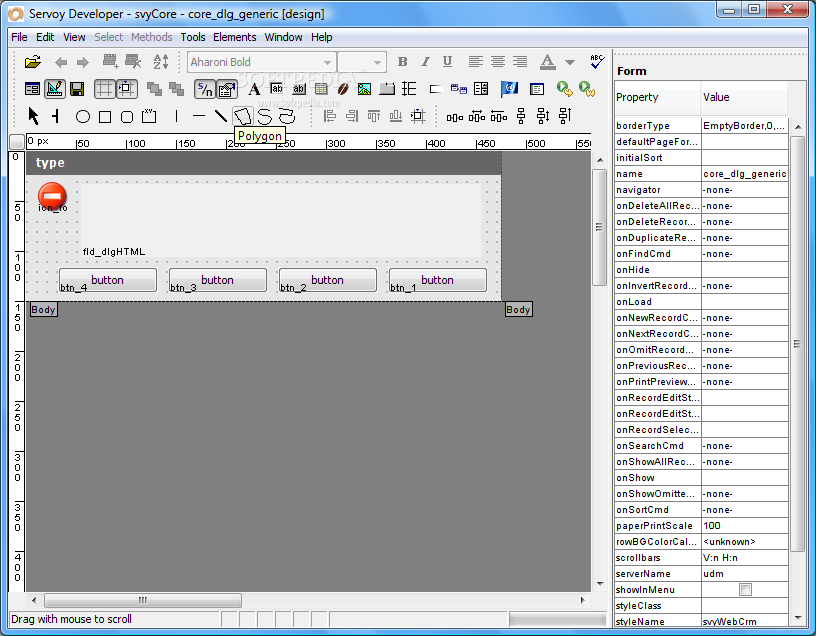Viewport: 816px width, 636px height.
Task: Select the arrow pointer tool
Action: click(33, 116)
